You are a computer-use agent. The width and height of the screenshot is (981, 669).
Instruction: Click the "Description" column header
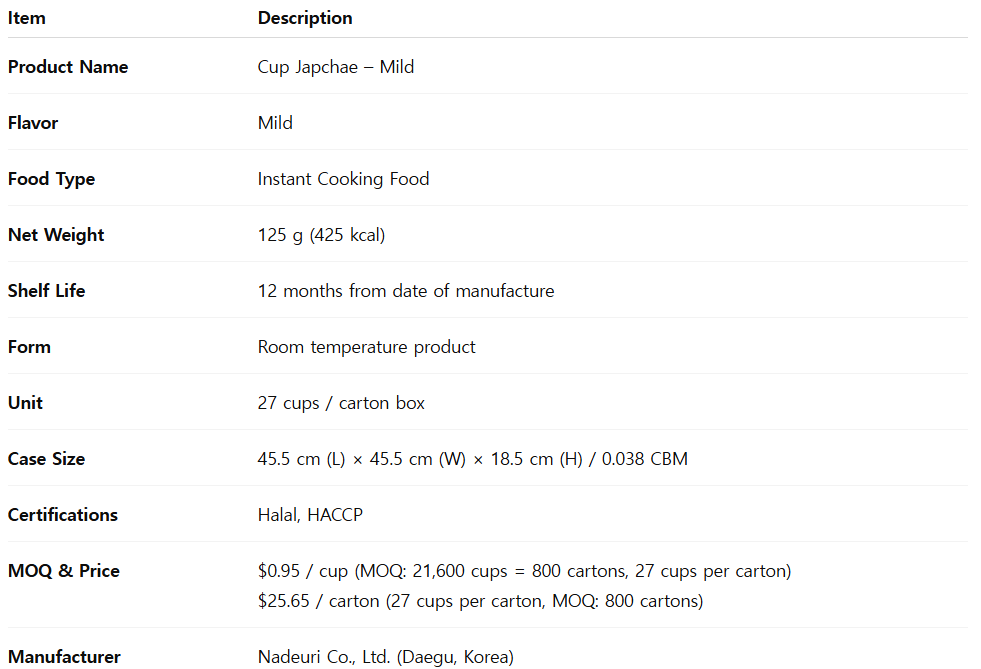pyautogui.click(x=305, y=18)
